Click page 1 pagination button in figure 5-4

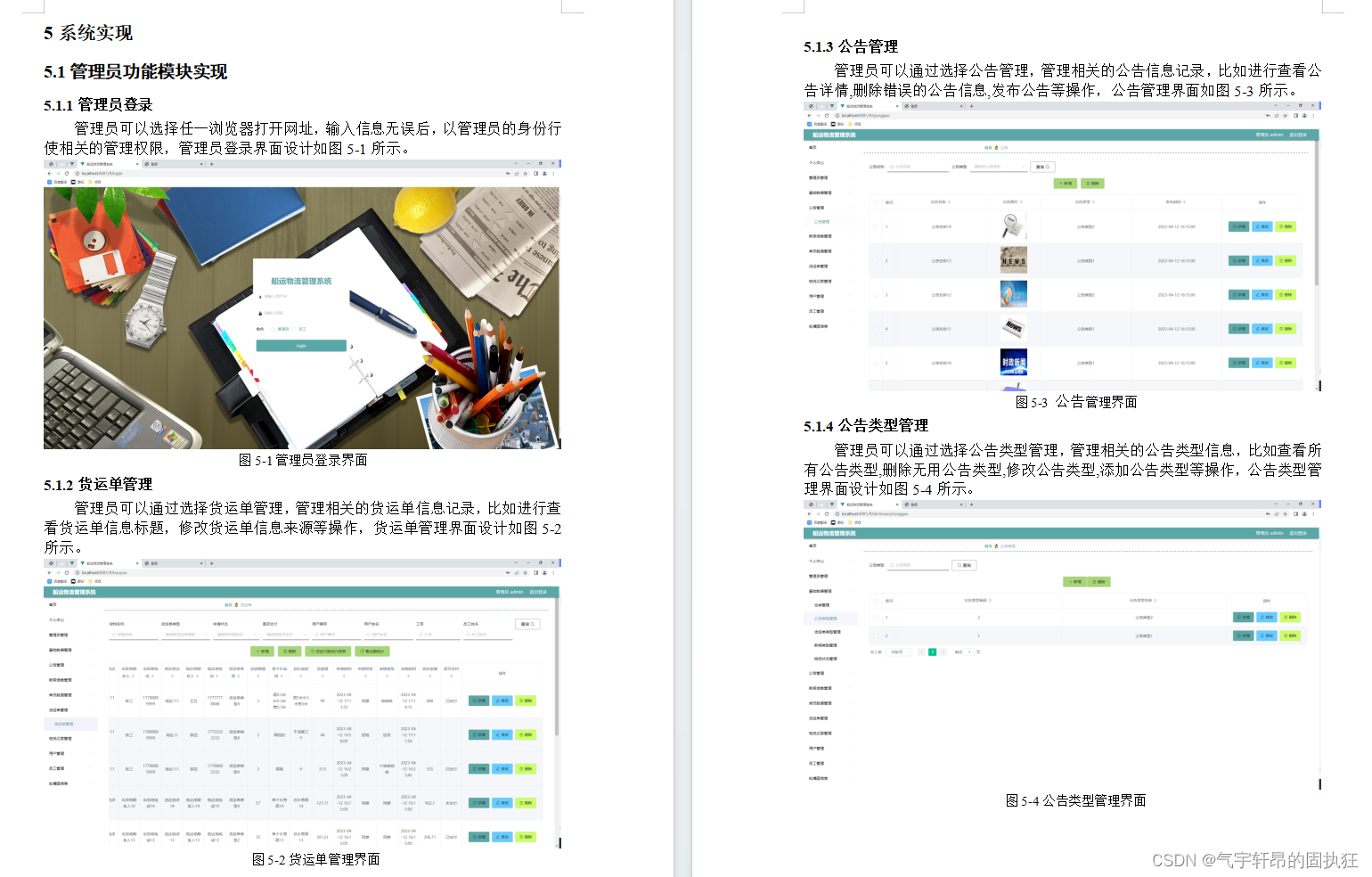coord(932,652)
